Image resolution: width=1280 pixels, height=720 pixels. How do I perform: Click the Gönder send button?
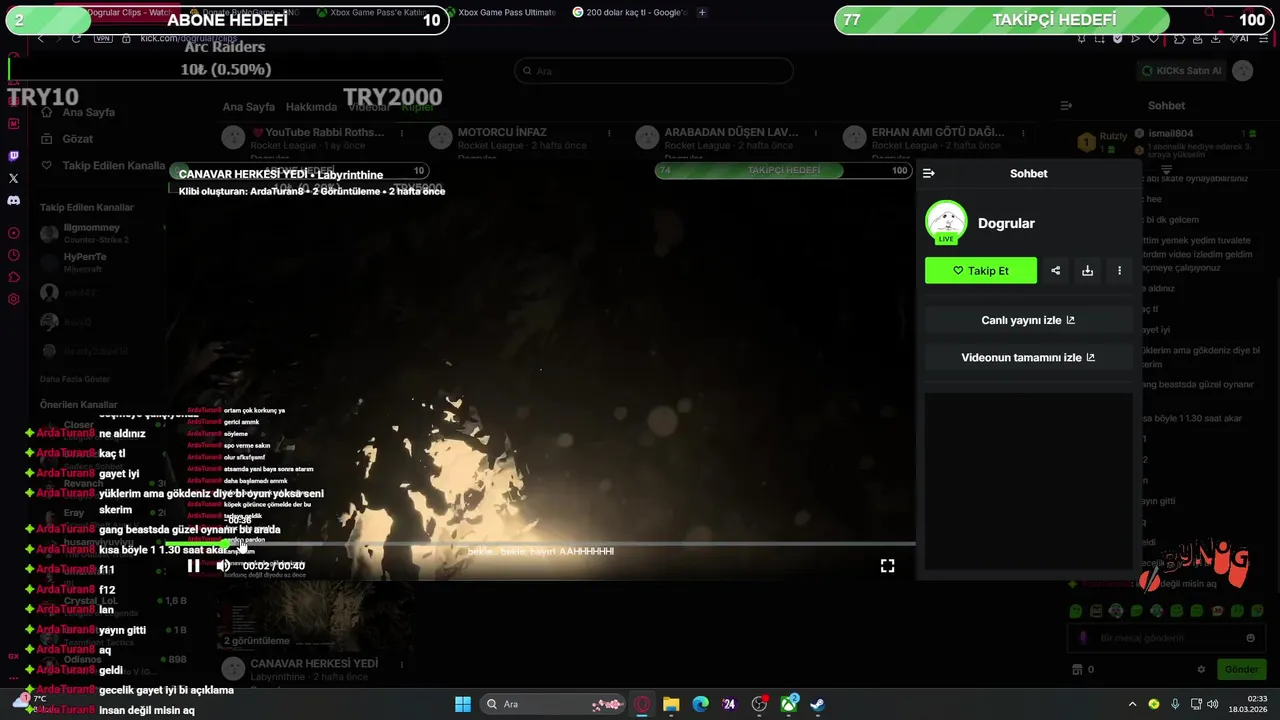[1240, 669]
